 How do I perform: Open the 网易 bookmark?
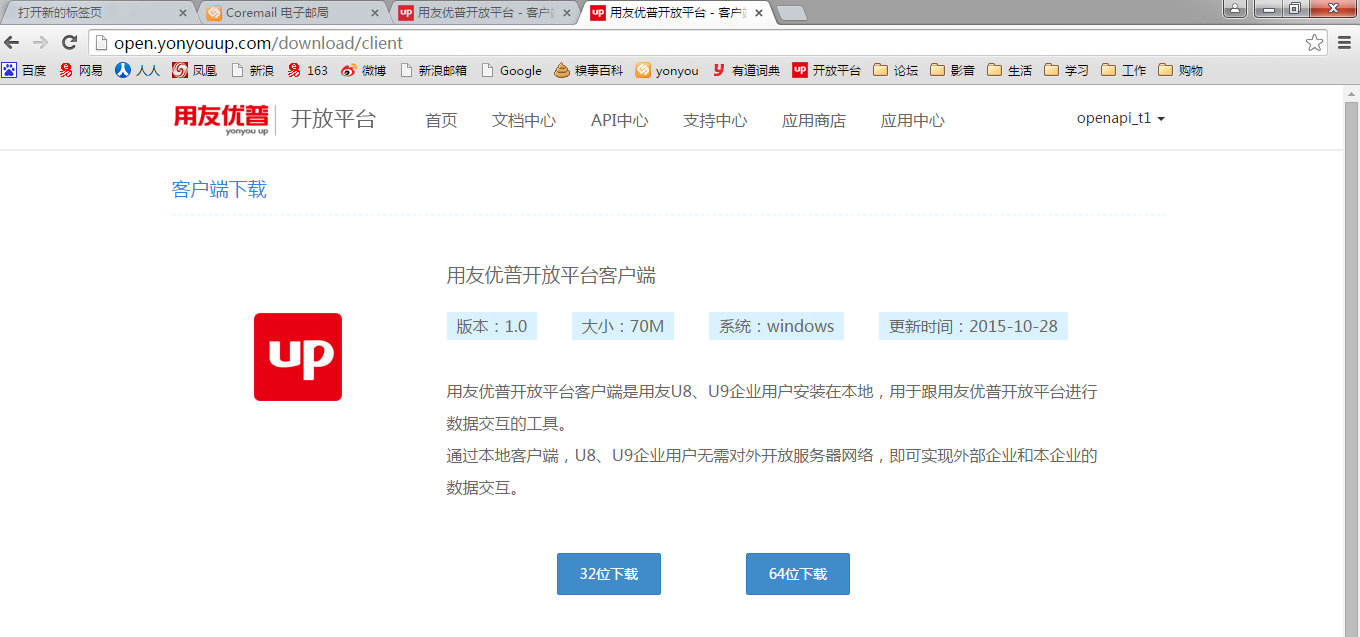81,70
